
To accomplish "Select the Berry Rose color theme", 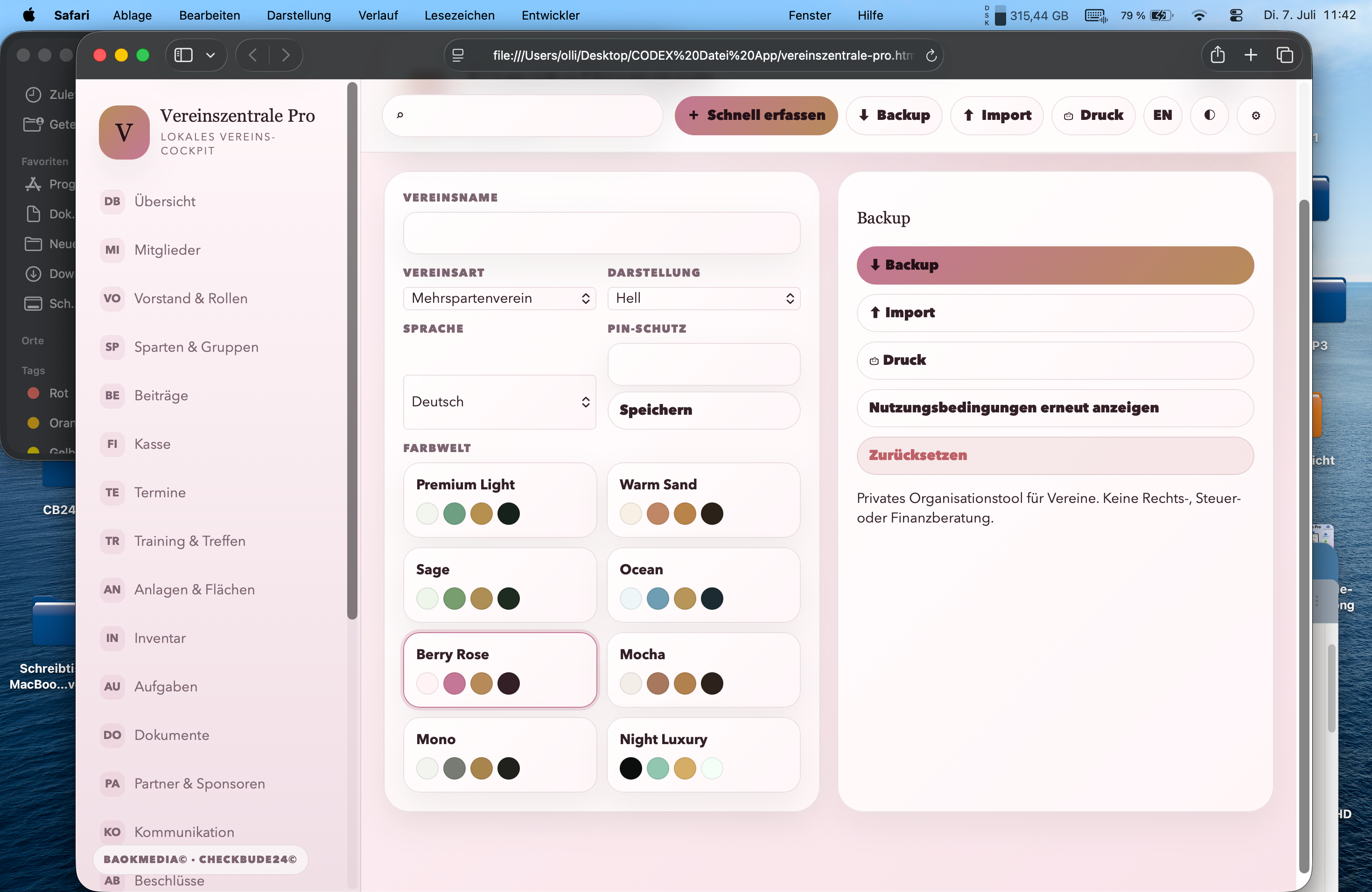I will coord(500,669).
